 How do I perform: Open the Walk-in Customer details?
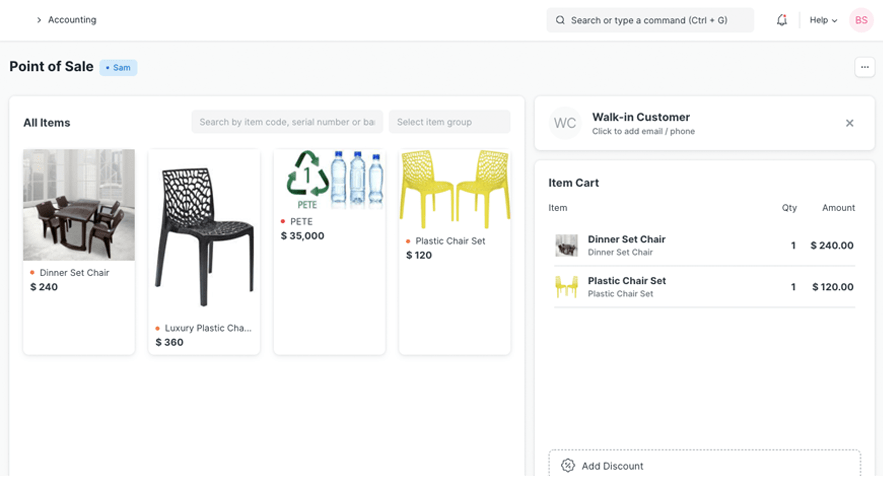[x=641, y=117]
